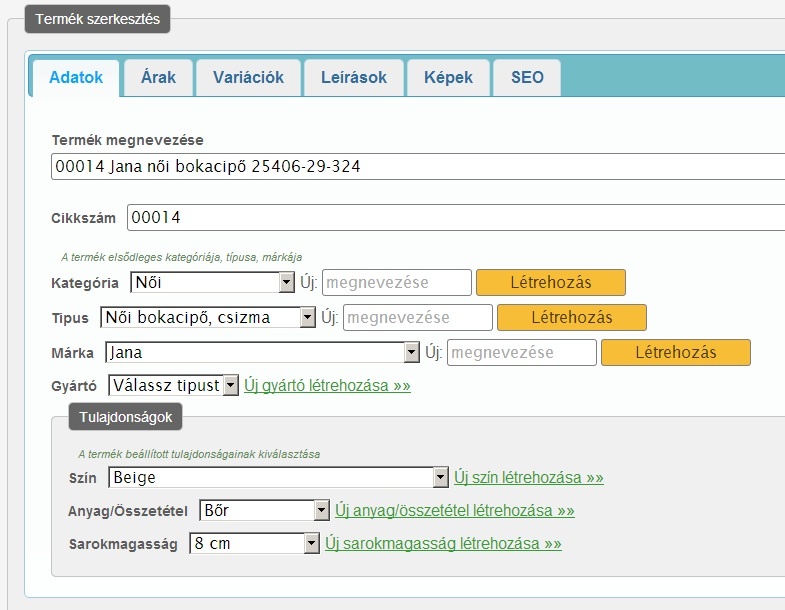Click the Szín field label
The width and height of the screenshot is (785, 610).
[83, 478]
